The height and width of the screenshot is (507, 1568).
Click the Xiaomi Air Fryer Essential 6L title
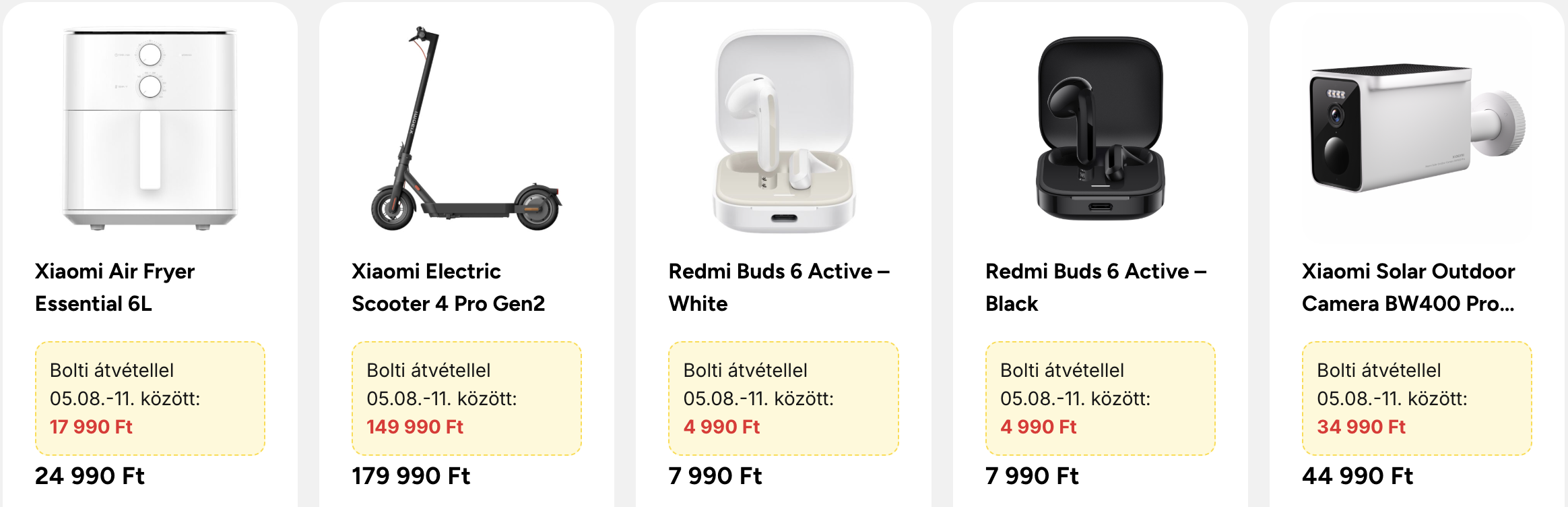click(x=115, y=287)
